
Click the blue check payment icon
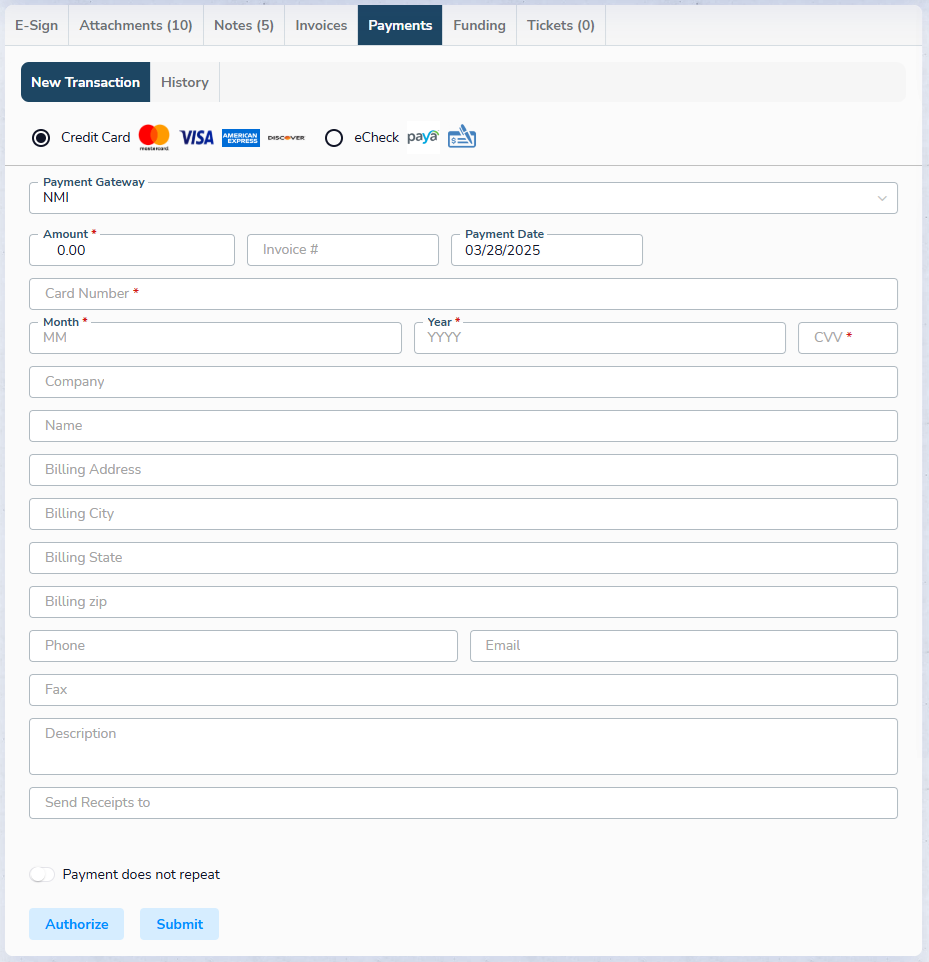pyautogui.click(x=462, y=136)
